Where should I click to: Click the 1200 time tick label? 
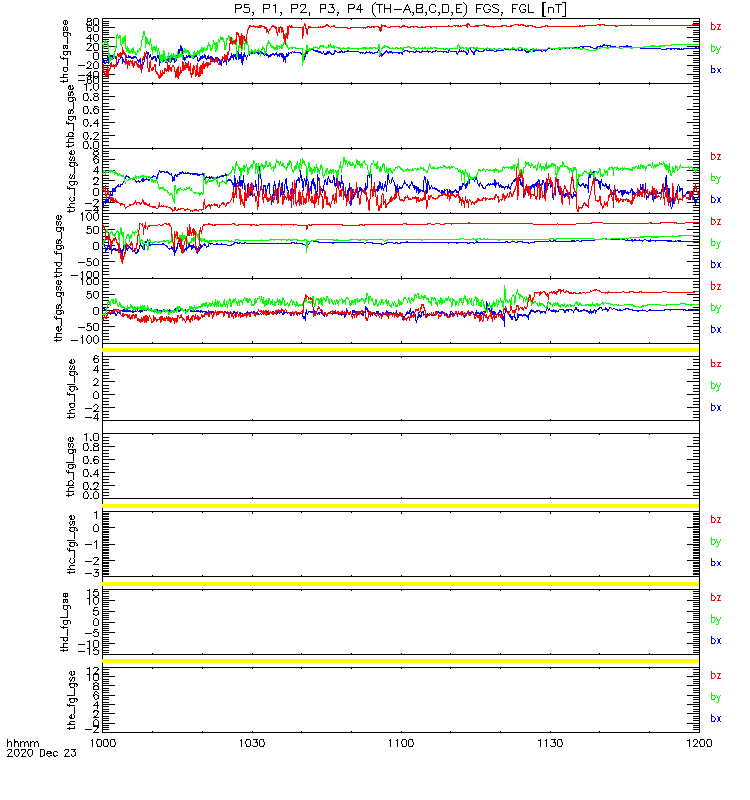tap(699, 743)
